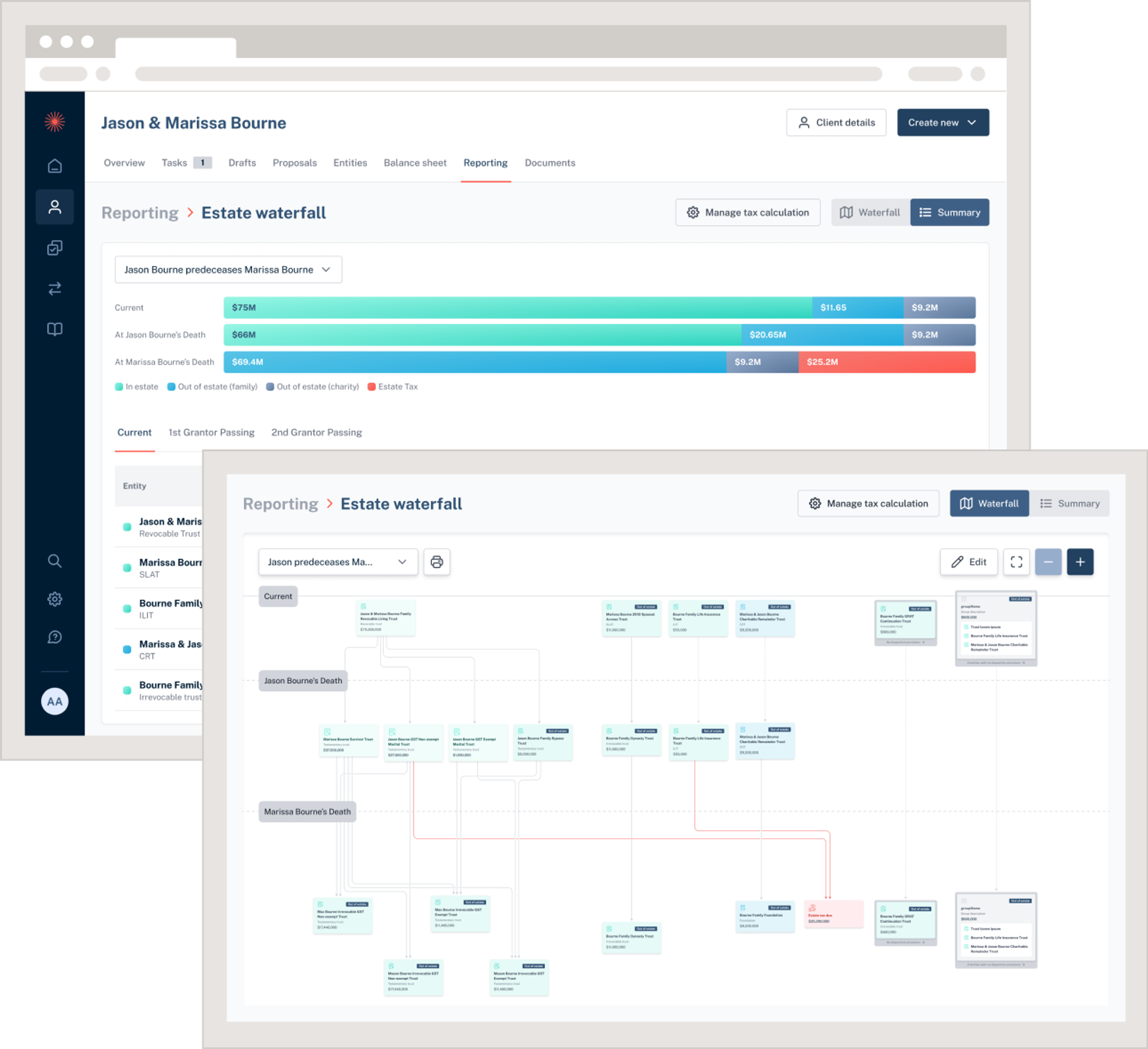
Task: Open the book library sidebar icon
Action: click(55, 329)
